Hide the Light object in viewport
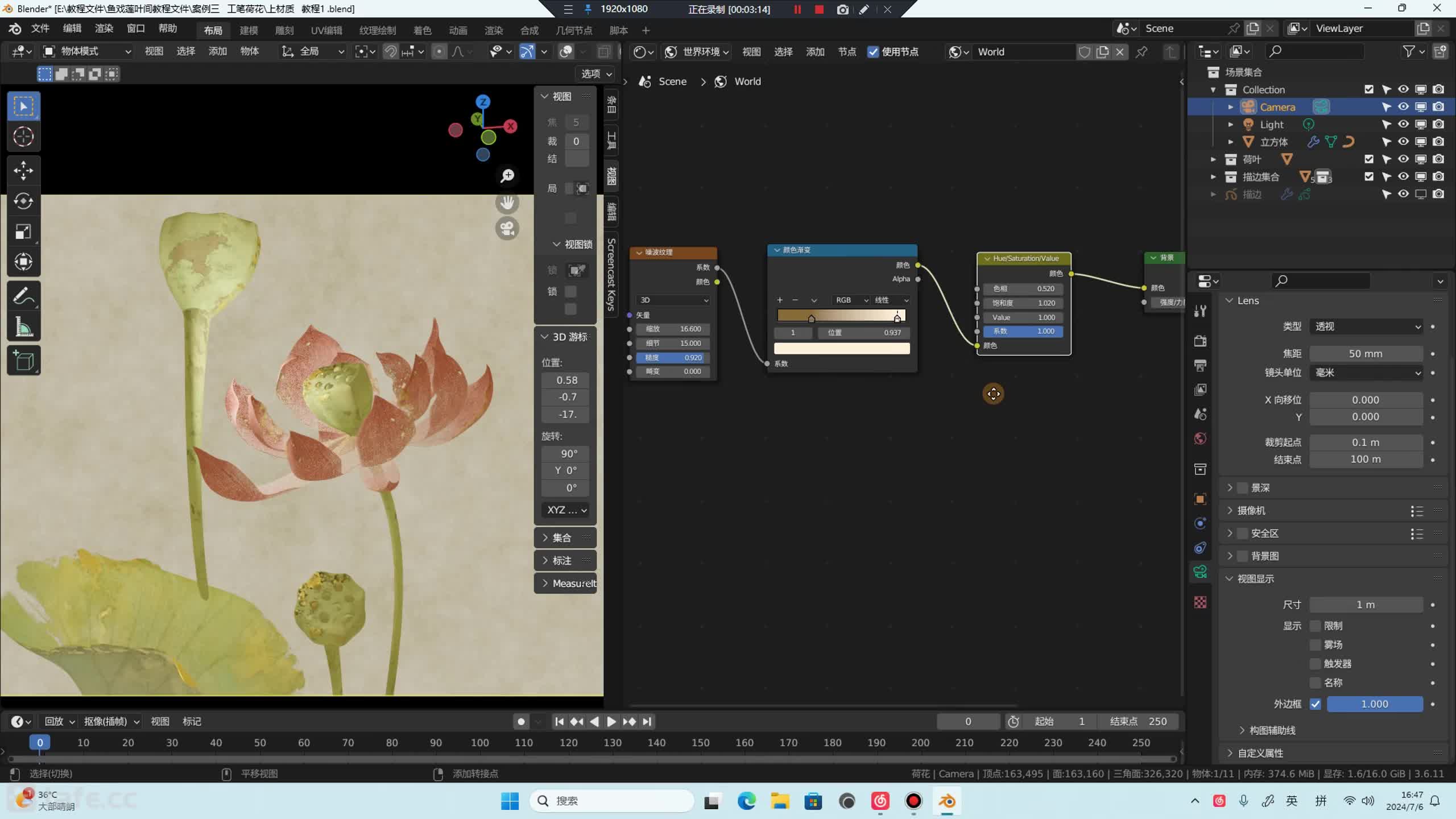 point(1403,124)
